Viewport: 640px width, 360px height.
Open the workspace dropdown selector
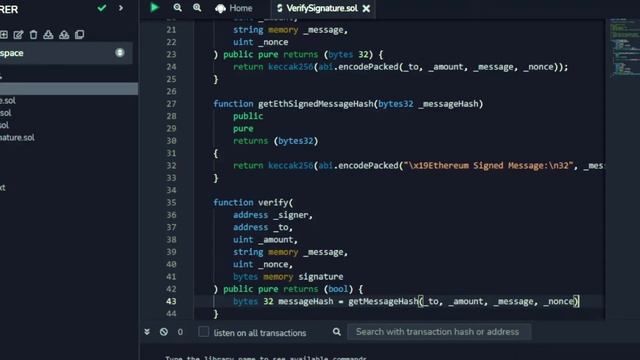pos(66,53)
